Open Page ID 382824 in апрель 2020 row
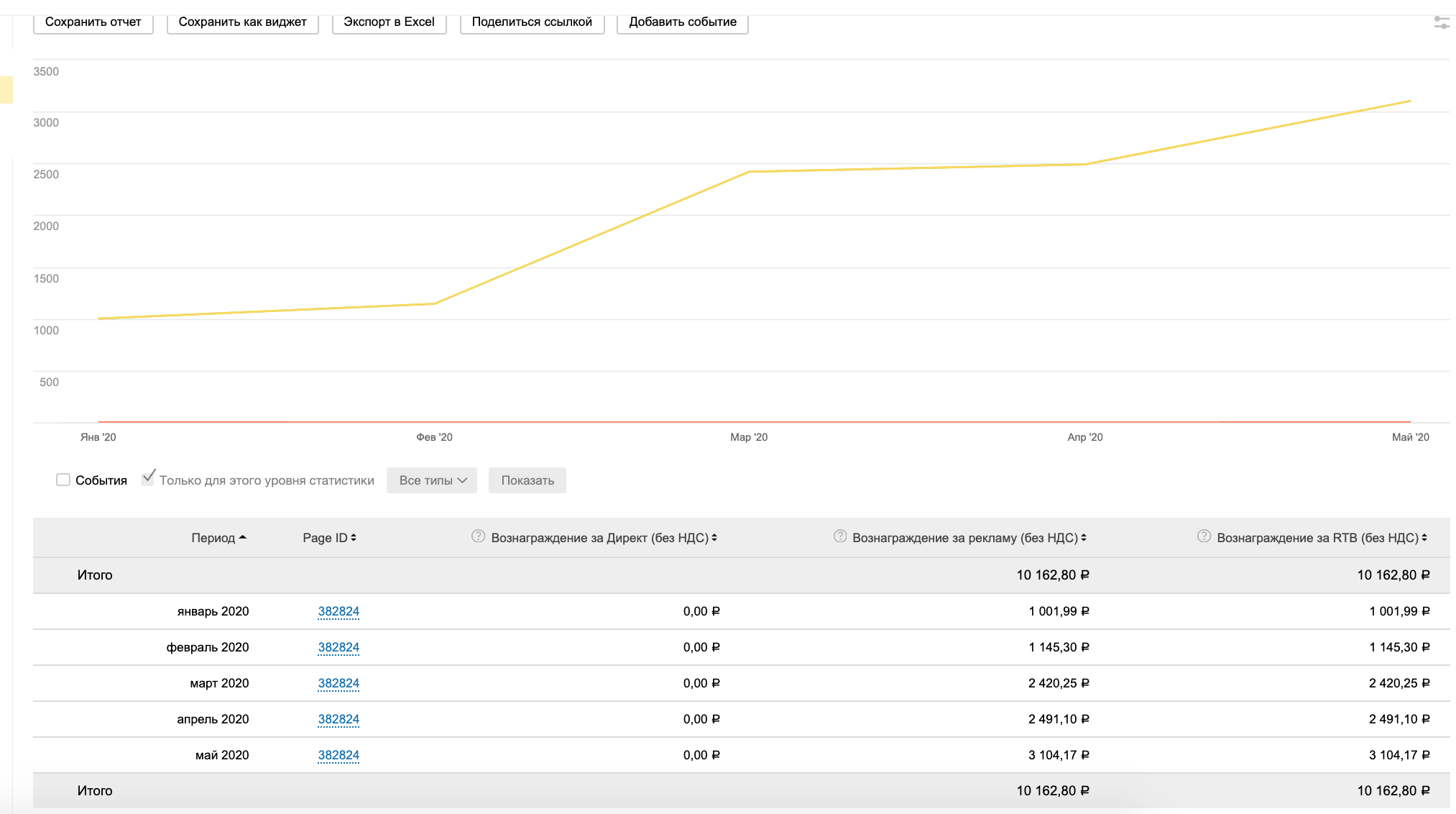 tap(338, 719)
